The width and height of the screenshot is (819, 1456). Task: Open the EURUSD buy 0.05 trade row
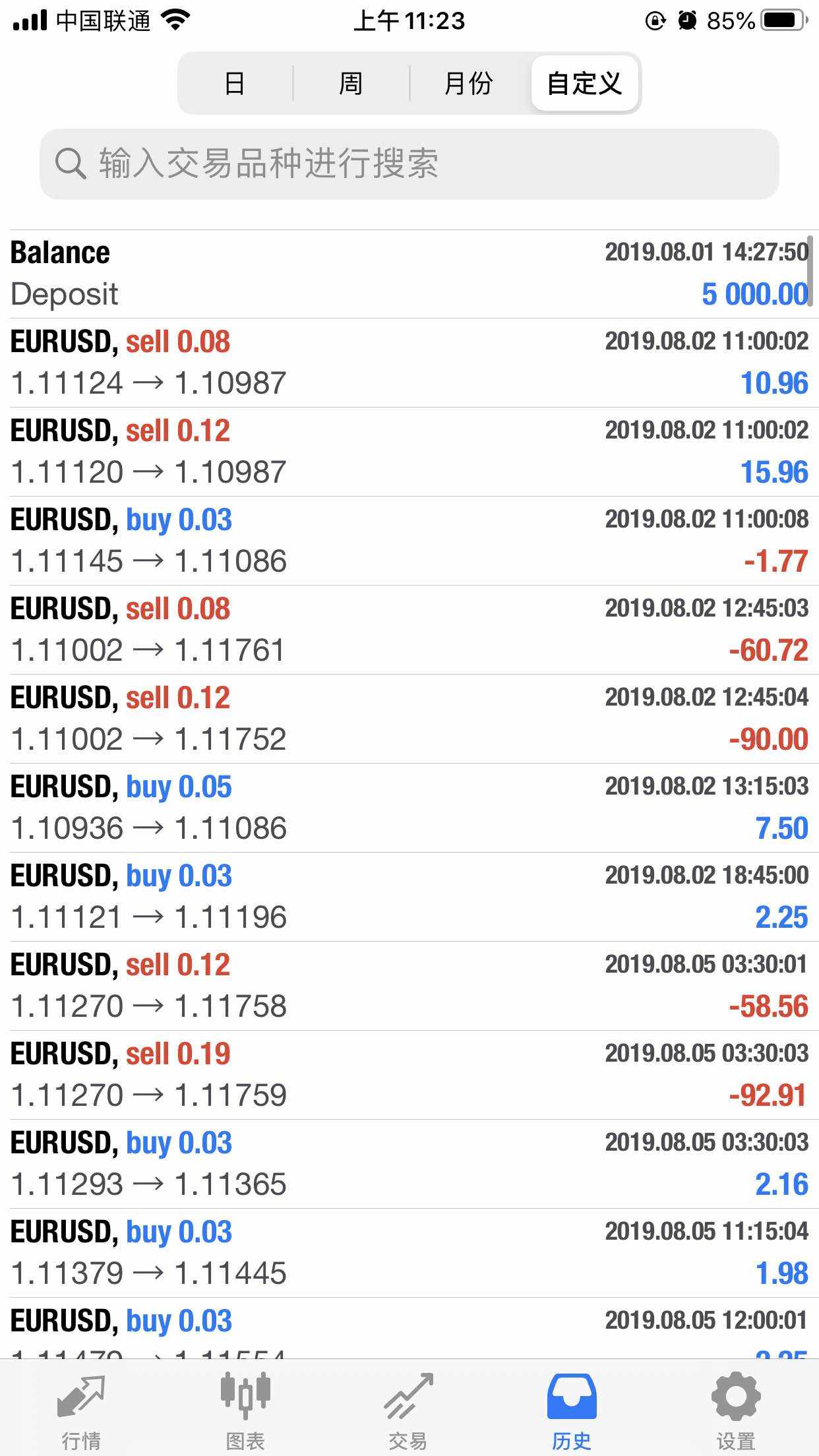tap(409, 808)
